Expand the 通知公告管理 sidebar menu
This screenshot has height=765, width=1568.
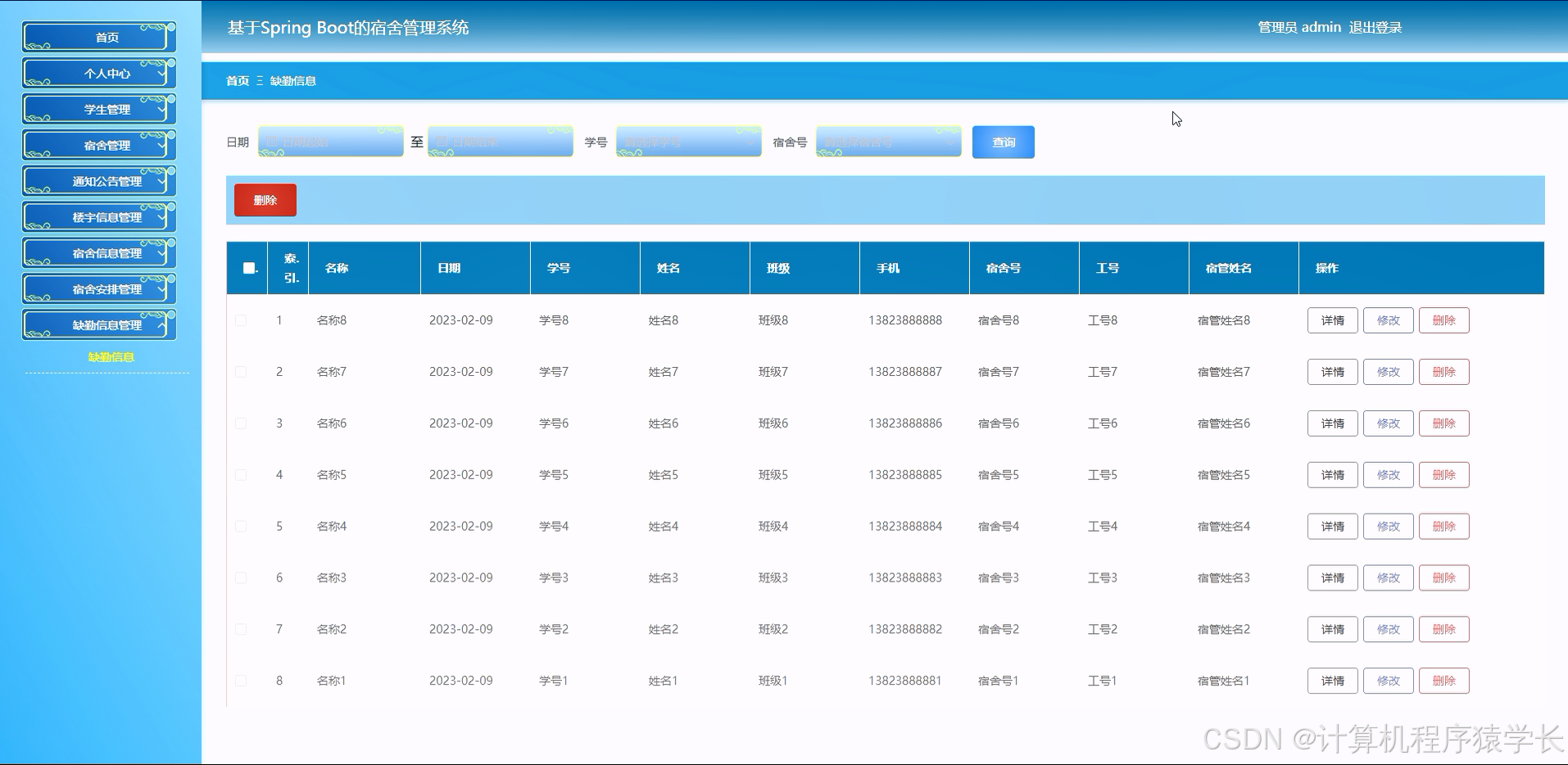point(99,181)
